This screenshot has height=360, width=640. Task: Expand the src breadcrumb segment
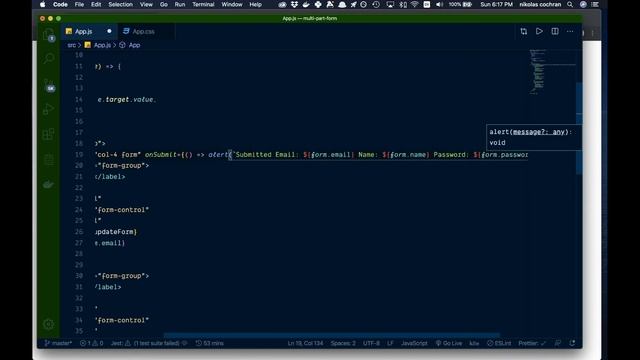71,45
